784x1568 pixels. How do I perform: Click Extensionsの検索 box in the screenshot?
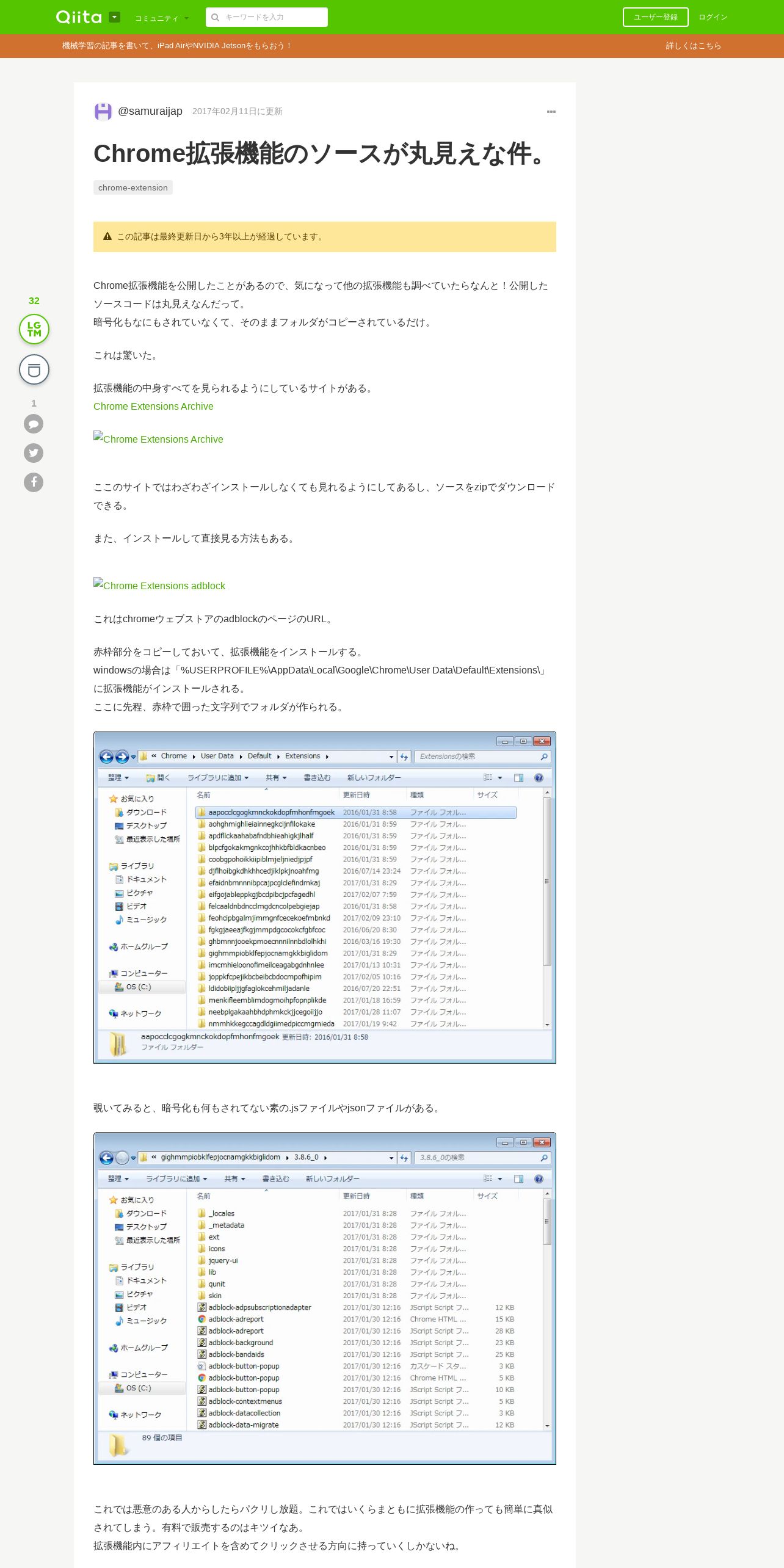[482, 757]
